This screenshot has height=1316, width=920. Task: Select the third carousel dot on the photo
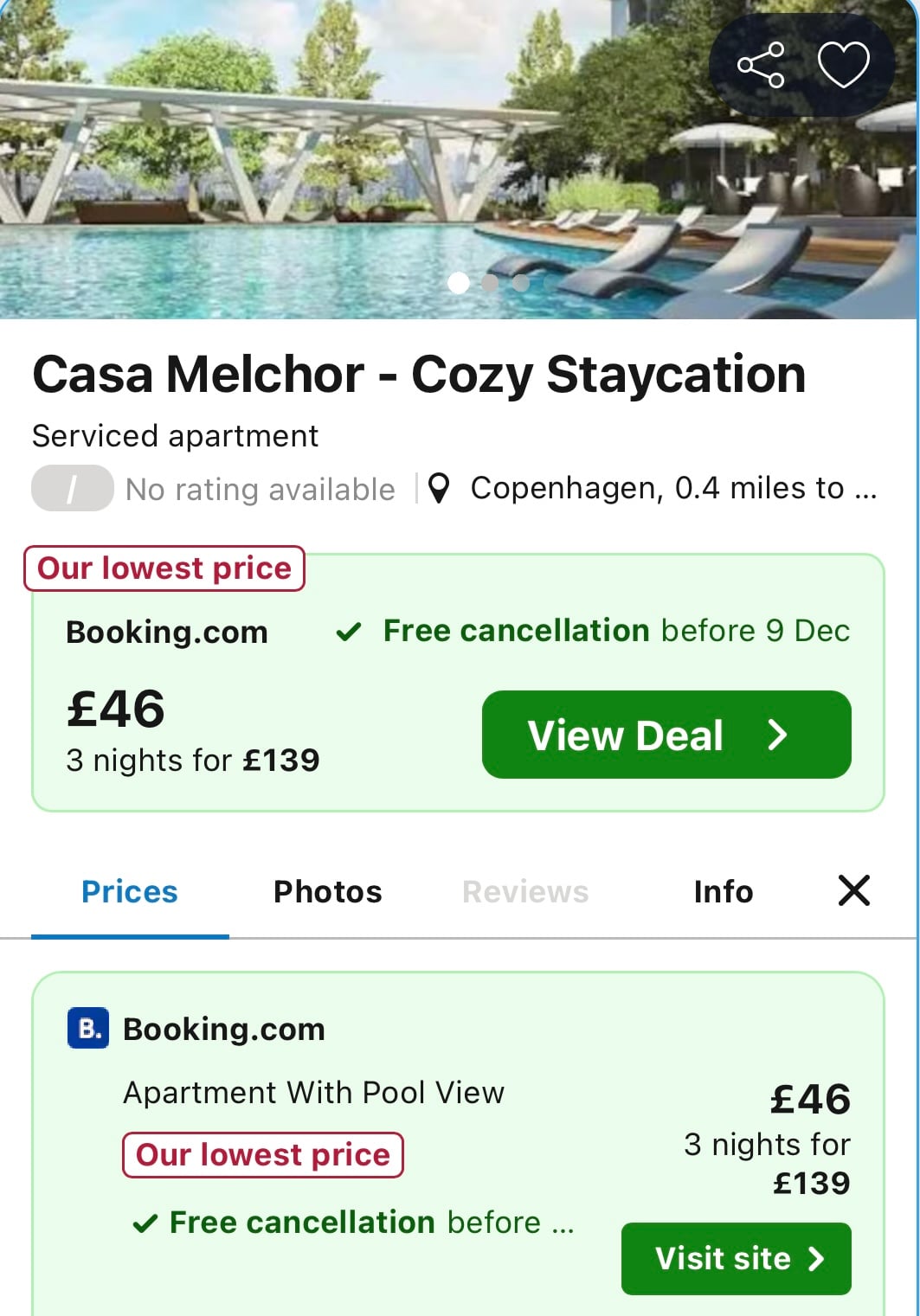519,283
